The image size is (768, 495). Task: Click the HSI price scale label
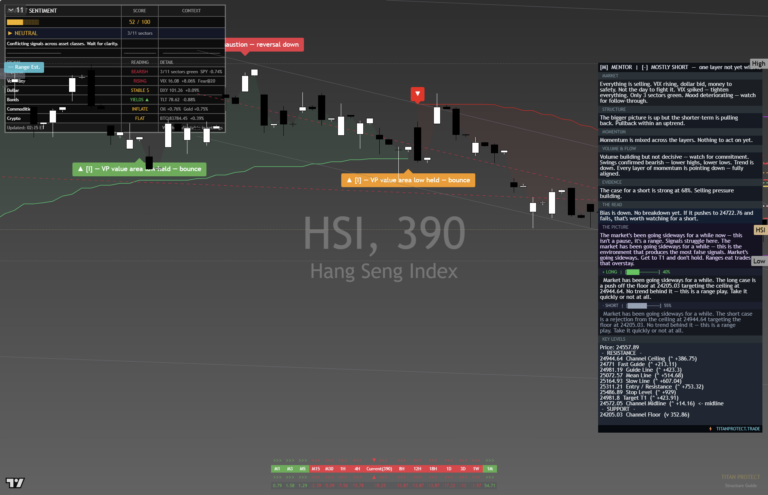point(760,230)
